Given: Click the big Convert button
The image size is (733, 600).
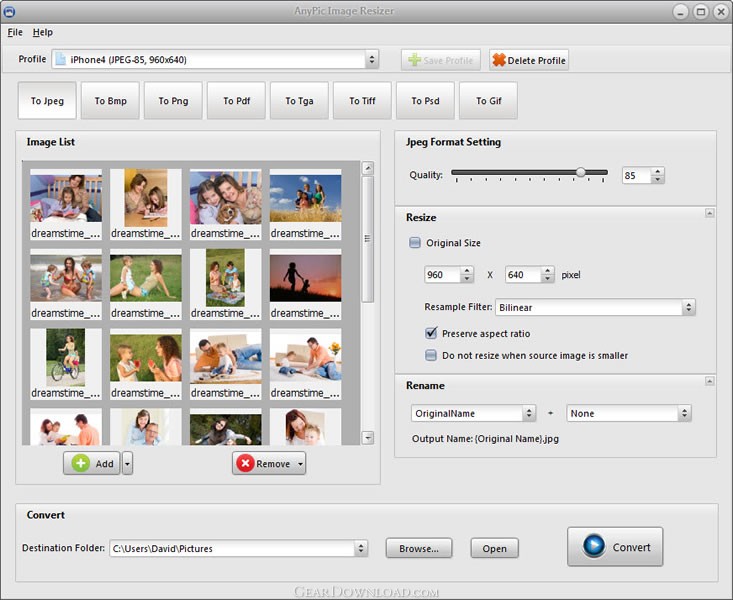Looking at the screenshot, I should (615, 546).
